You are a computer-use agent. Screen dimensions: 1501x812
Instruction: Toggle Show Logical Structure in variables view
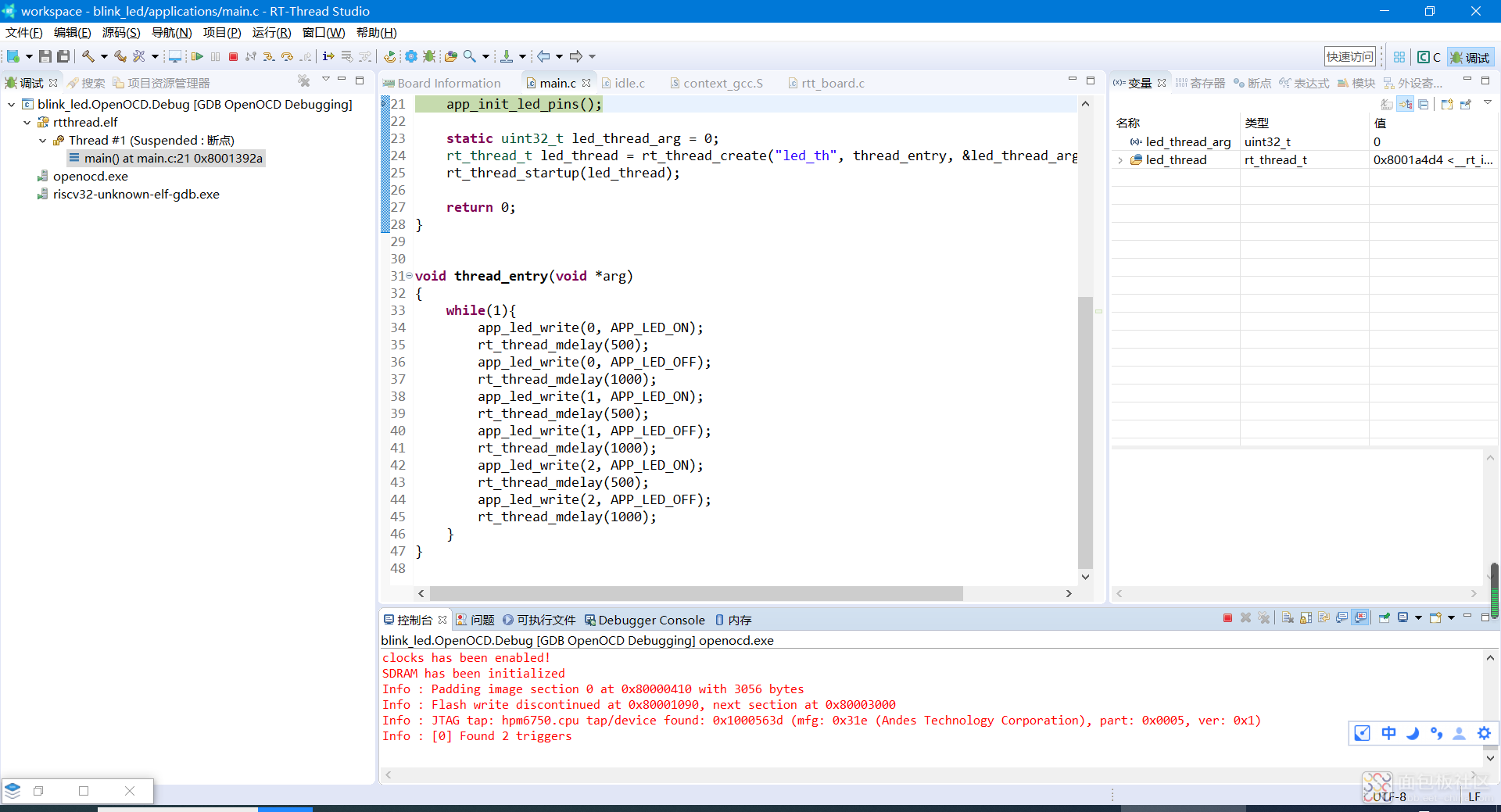coord(1406,104)
